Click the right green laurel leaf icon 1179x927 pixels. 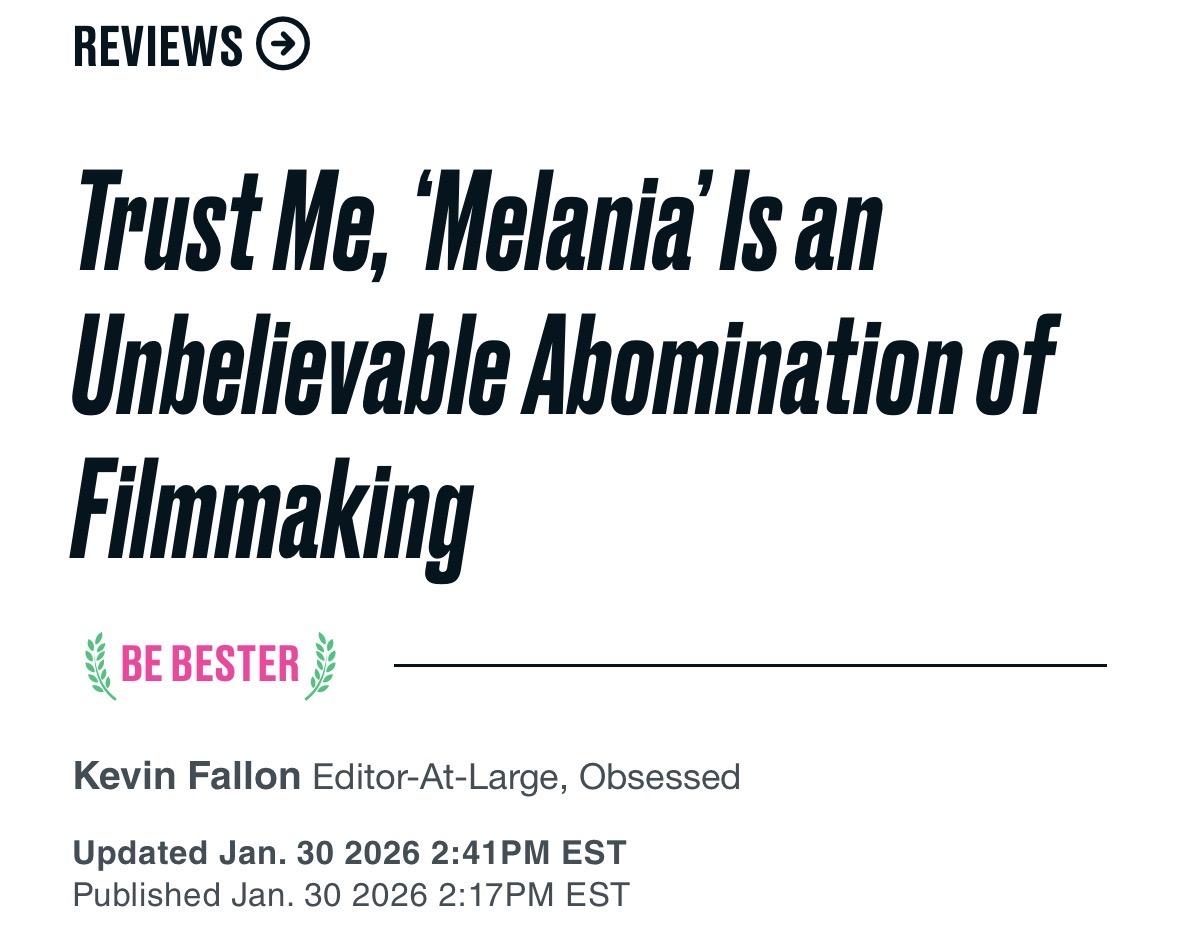[x=321, y=665]
